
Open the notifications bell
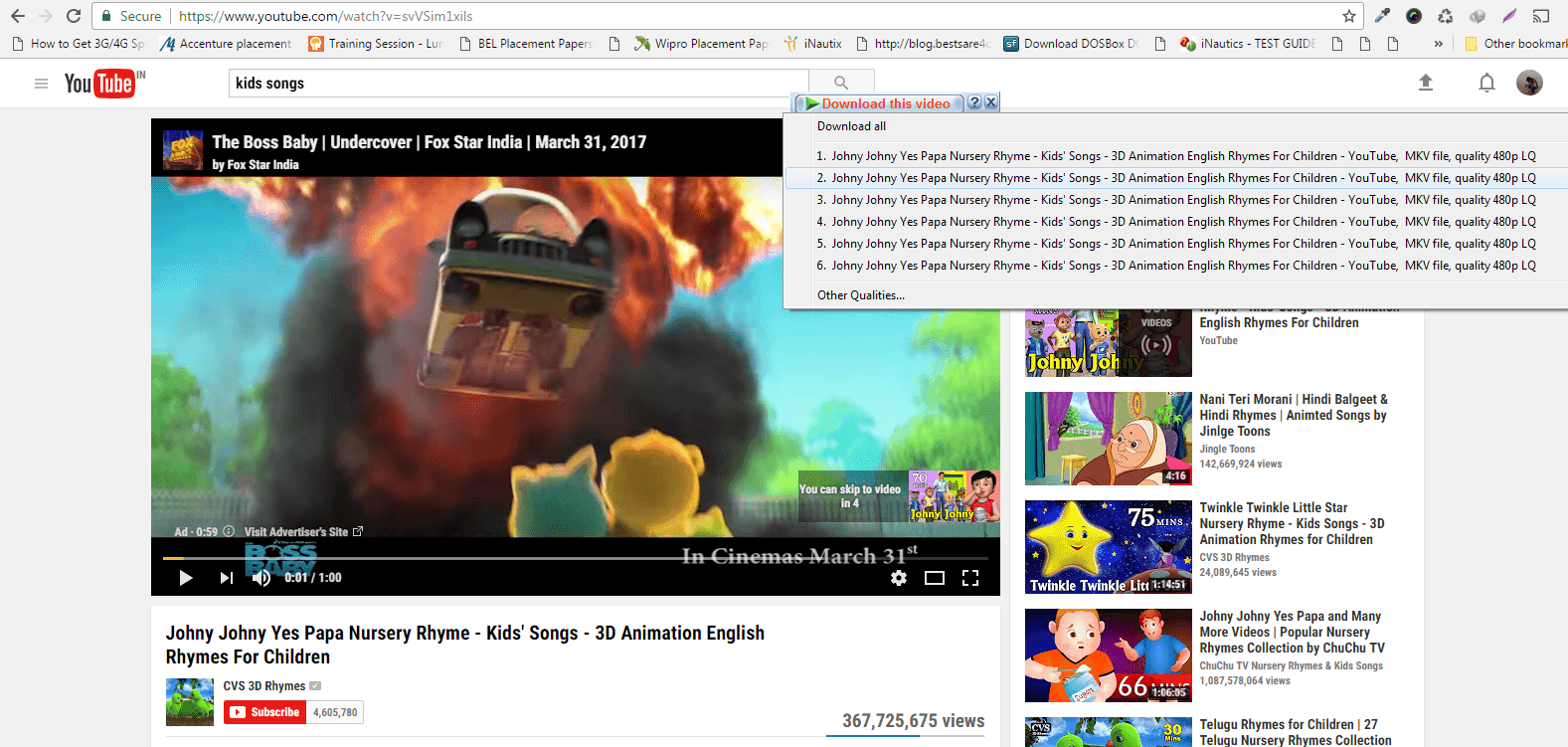coord(1486,83)
